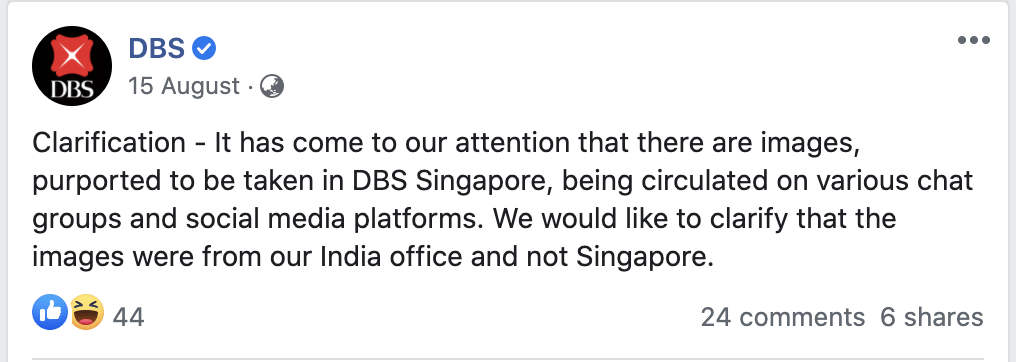Image resolution: width=1016 pixels, height=362 pixels.
Task: Click the laughing Haha reaction icon
Action: pyautogui.click(x=86, y=312)
